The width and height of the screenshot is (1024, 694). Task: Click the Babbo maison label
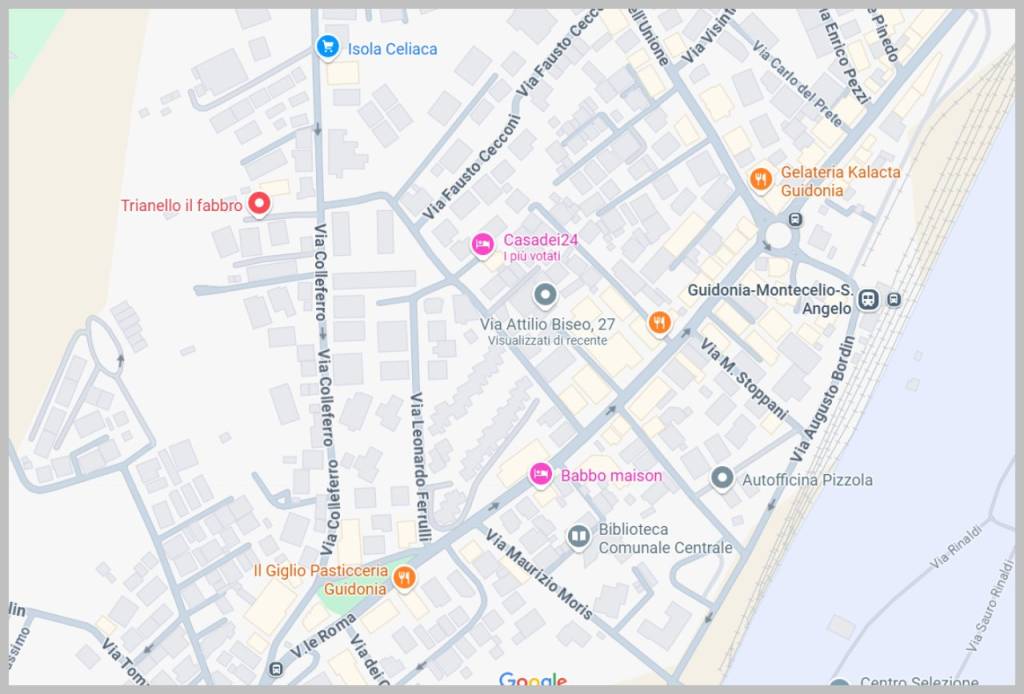611,476
